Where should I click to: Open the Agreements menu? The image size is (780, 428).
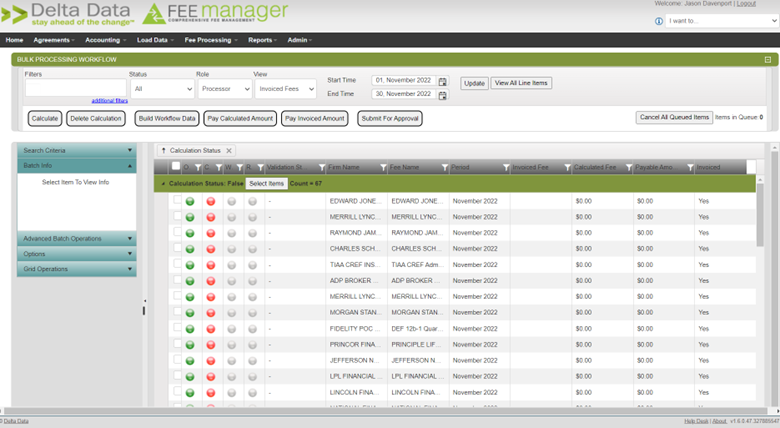[54, 40]
